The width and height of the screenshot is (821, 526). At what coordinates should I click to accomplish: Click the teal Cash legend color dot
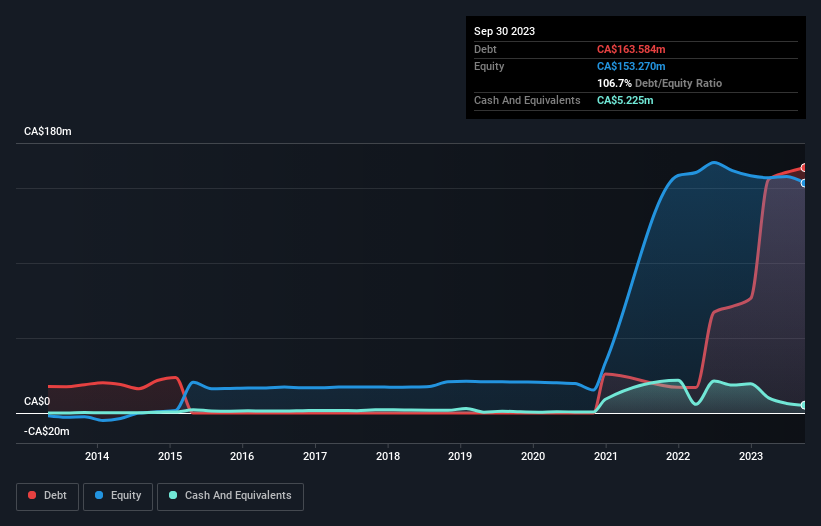[x=173, y=495]
